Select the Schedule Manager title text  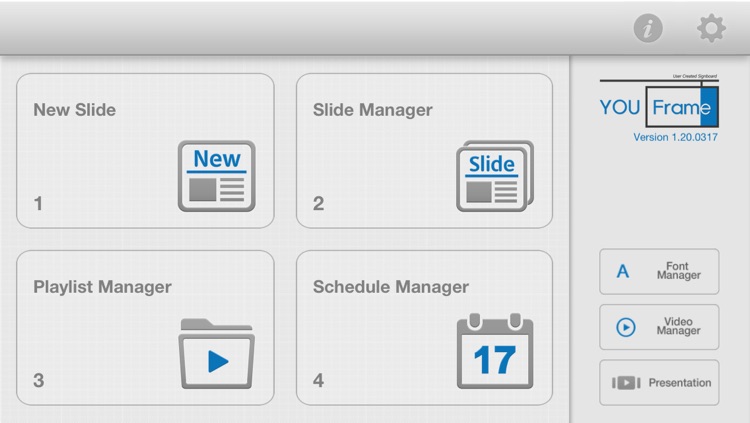pos(391,287)
